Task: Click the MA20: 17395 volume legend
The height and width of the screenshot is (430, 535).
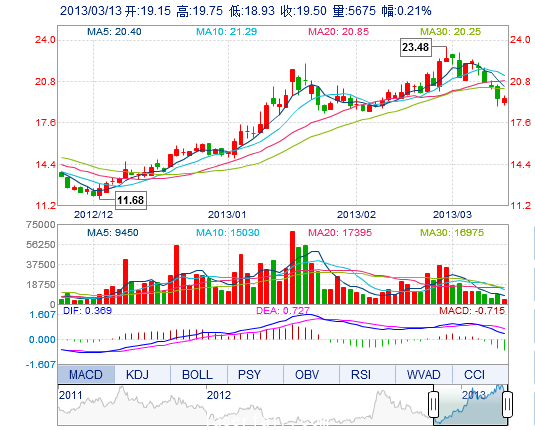Action: 340,233
